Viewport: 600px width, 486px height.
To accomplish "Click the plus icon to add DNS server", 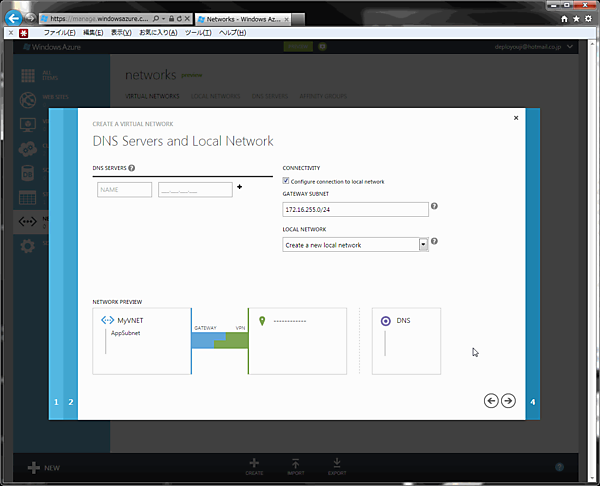I will coord(240,187).
